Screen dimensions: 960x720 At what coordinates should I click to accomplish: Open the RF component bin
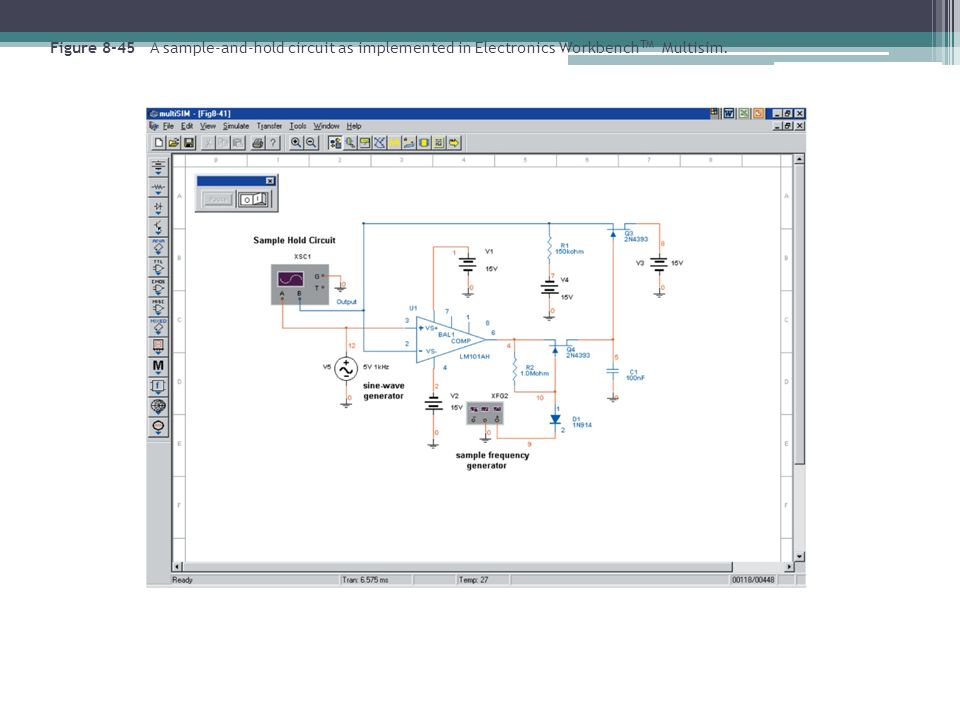pyautogui.click(x=158, y=407)
